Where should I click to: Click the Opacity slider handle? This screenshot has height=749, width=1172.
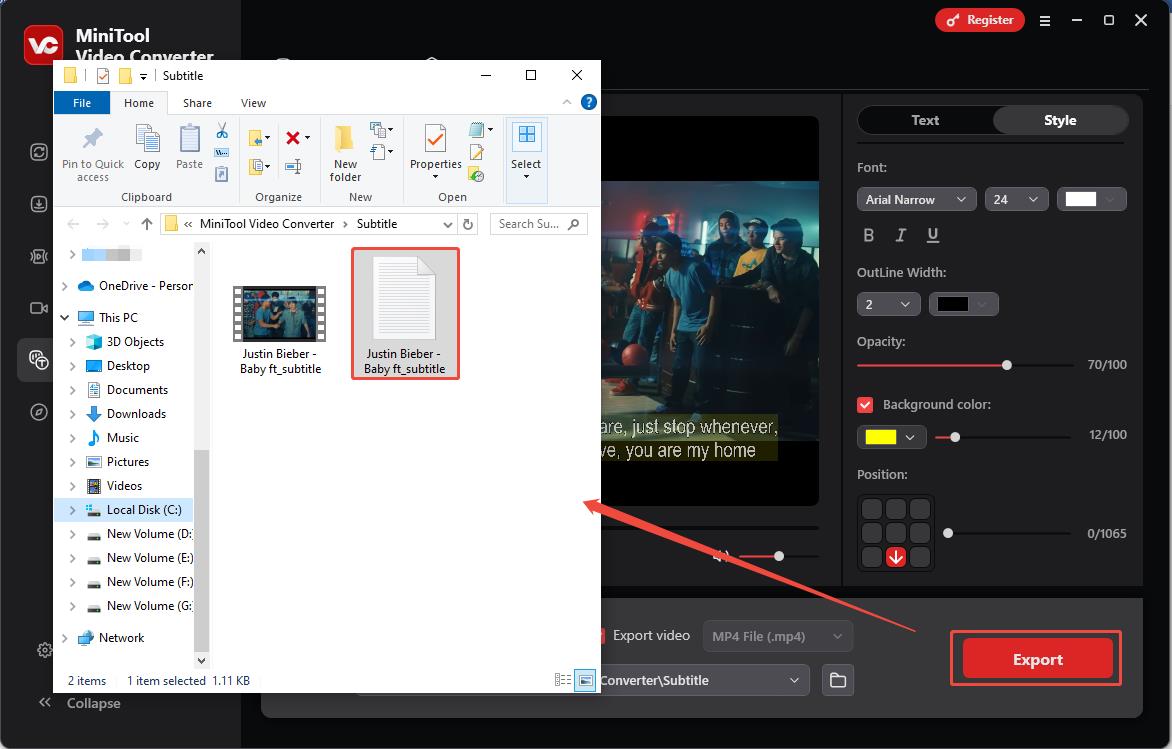point(1007,365)
